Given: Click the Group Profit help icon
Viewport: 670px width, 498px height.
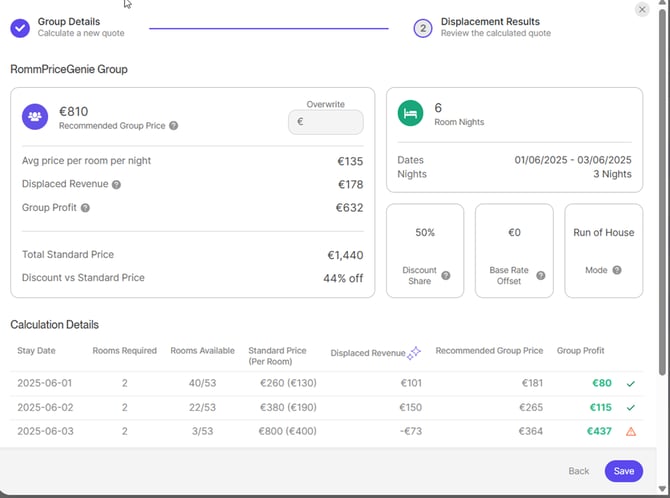Looking at the screenshot, I should 85,208.
